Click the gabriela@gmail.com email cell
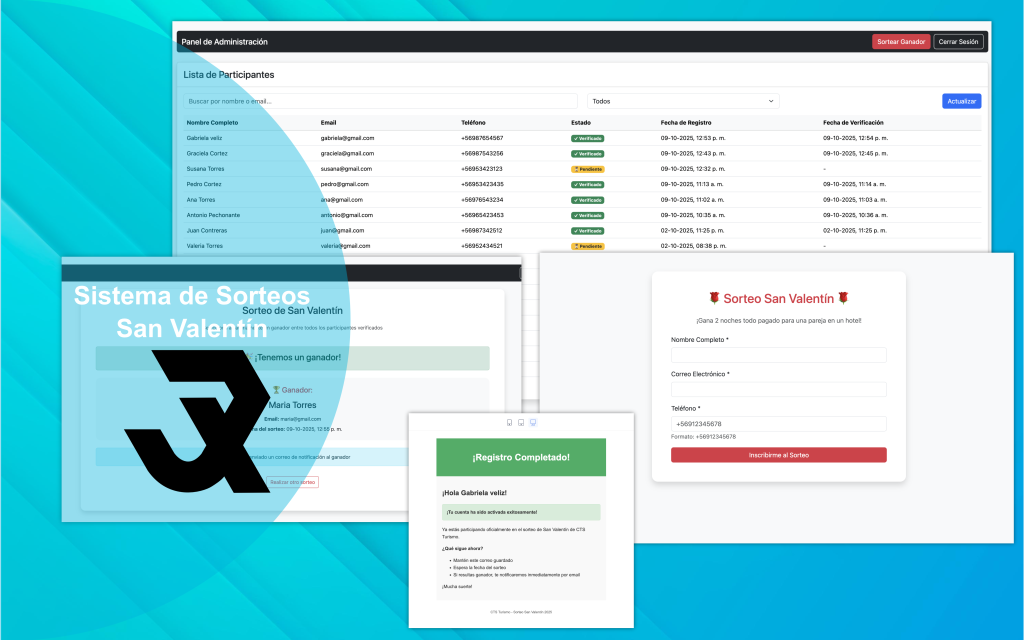 [x=347, y=138]
